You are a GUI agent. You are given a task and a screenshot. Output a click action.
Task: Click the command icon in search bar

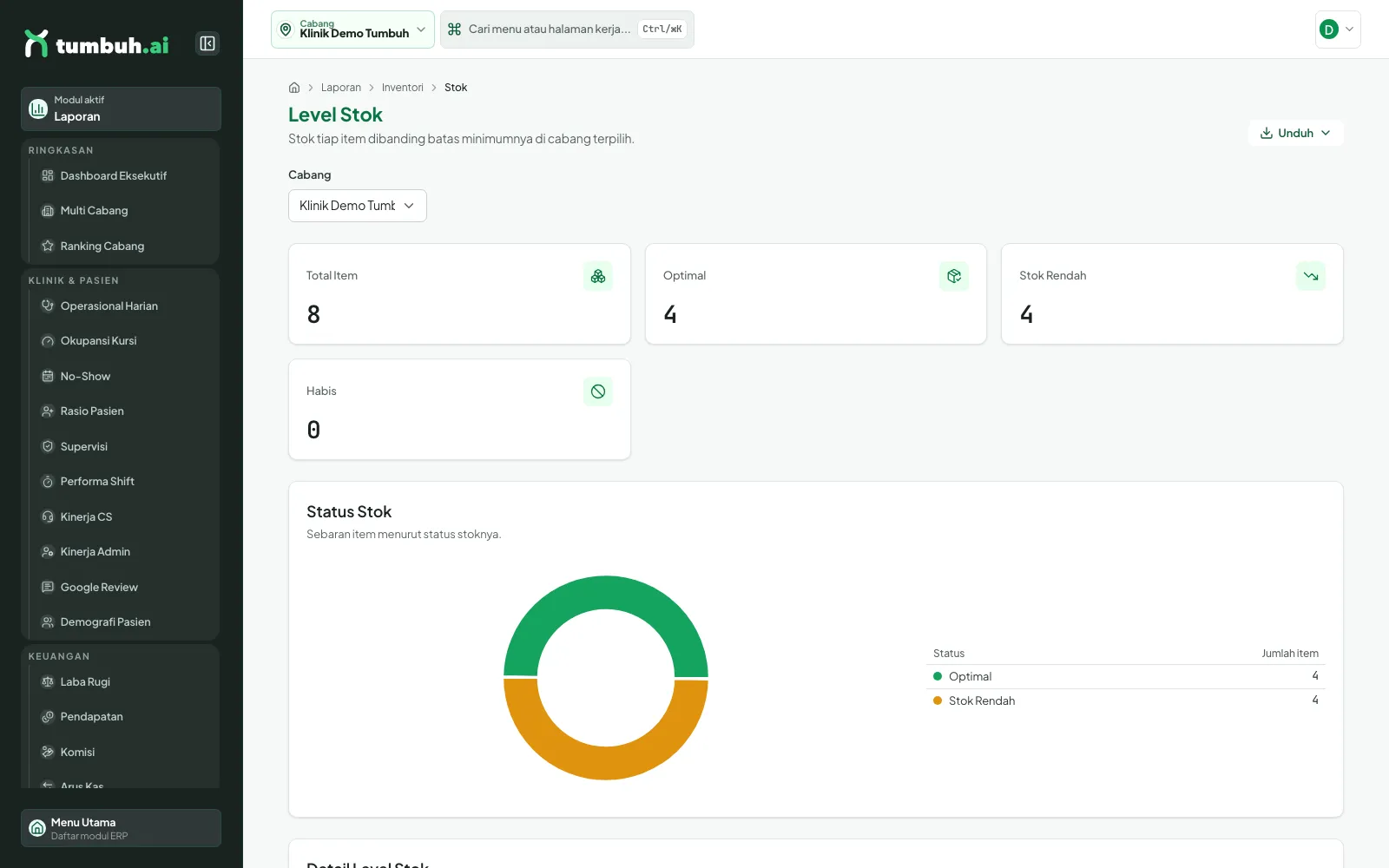pos(454,30)
